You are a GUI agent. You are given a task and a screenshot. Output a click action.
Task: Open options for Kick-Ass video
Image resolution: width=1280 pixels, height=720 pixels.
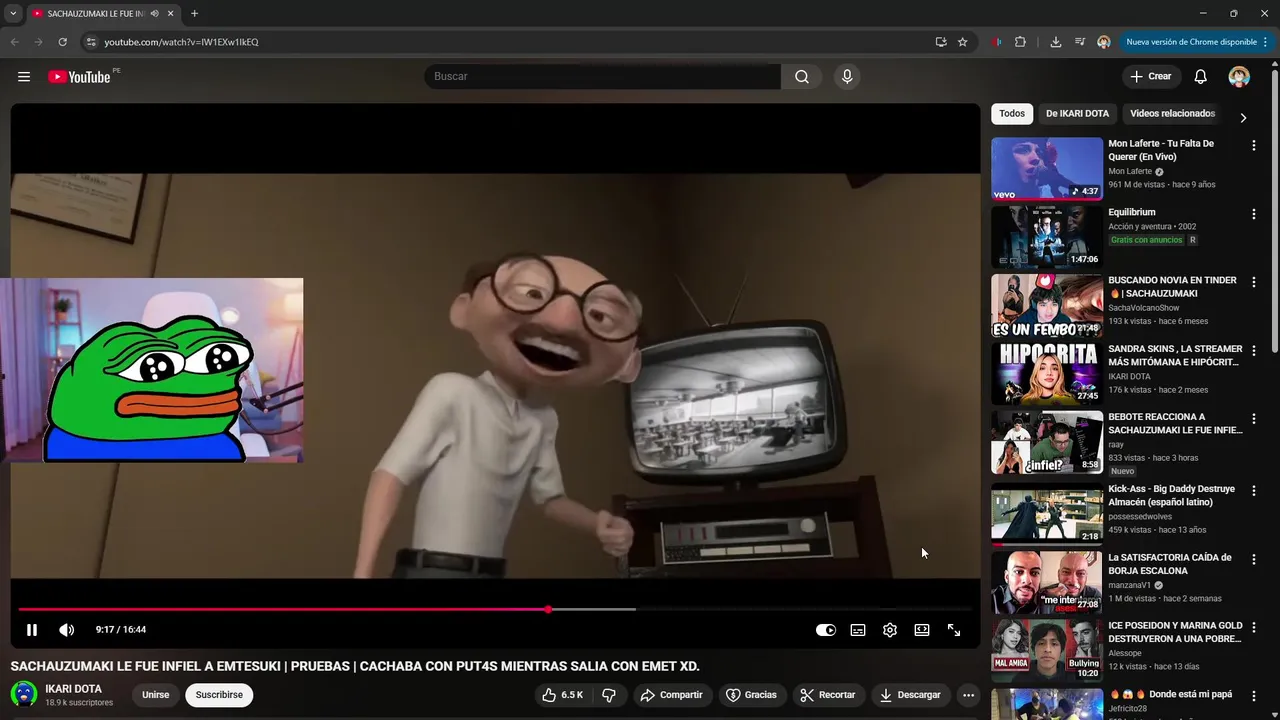1253,491
